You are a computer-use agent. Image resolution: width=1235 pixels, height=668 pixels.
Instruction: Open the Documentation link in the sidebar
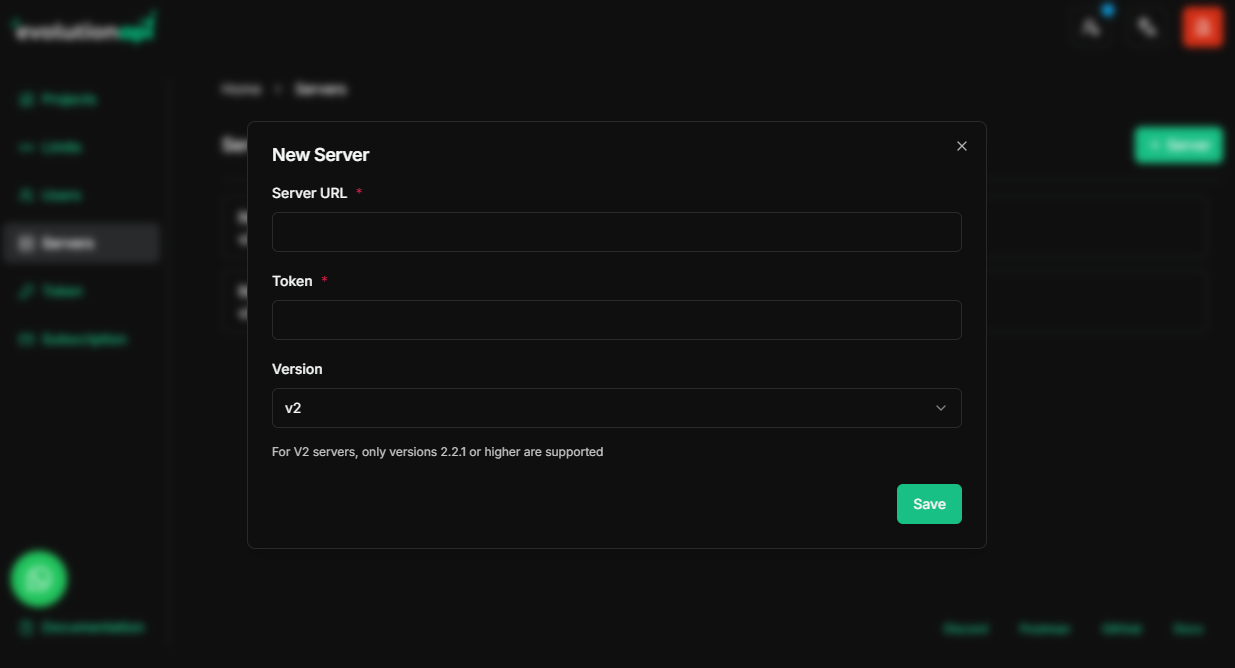(x=82, y=627)
